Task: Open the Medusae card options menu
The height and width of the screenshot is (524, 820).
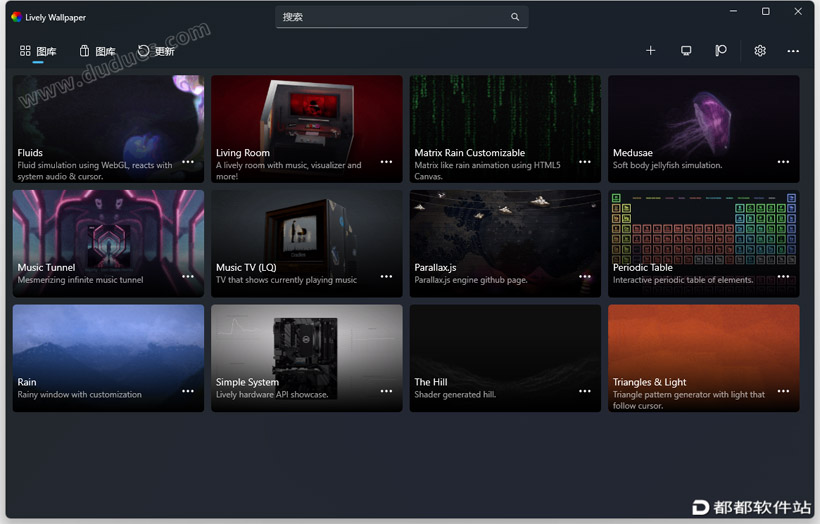Action: click(x=783, y=162)
